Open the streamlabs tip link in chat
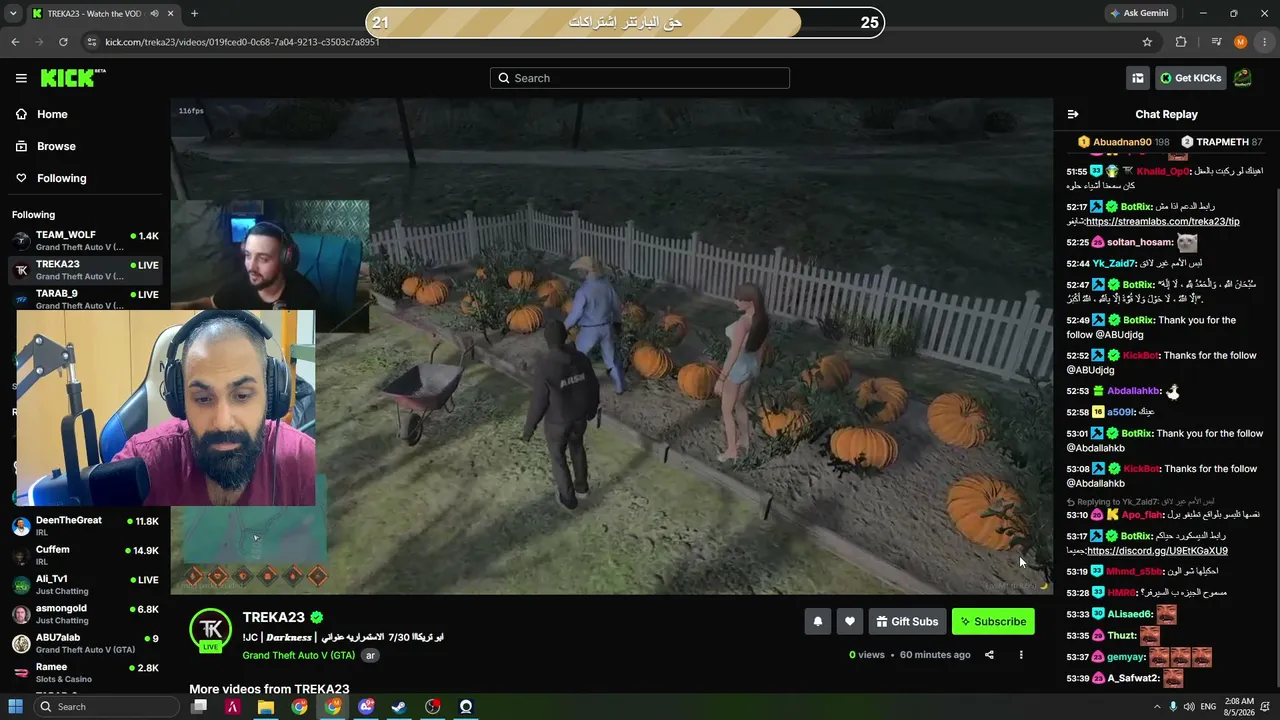The height and width of the screenshot is (720, 1280). tap(1162, 222)
